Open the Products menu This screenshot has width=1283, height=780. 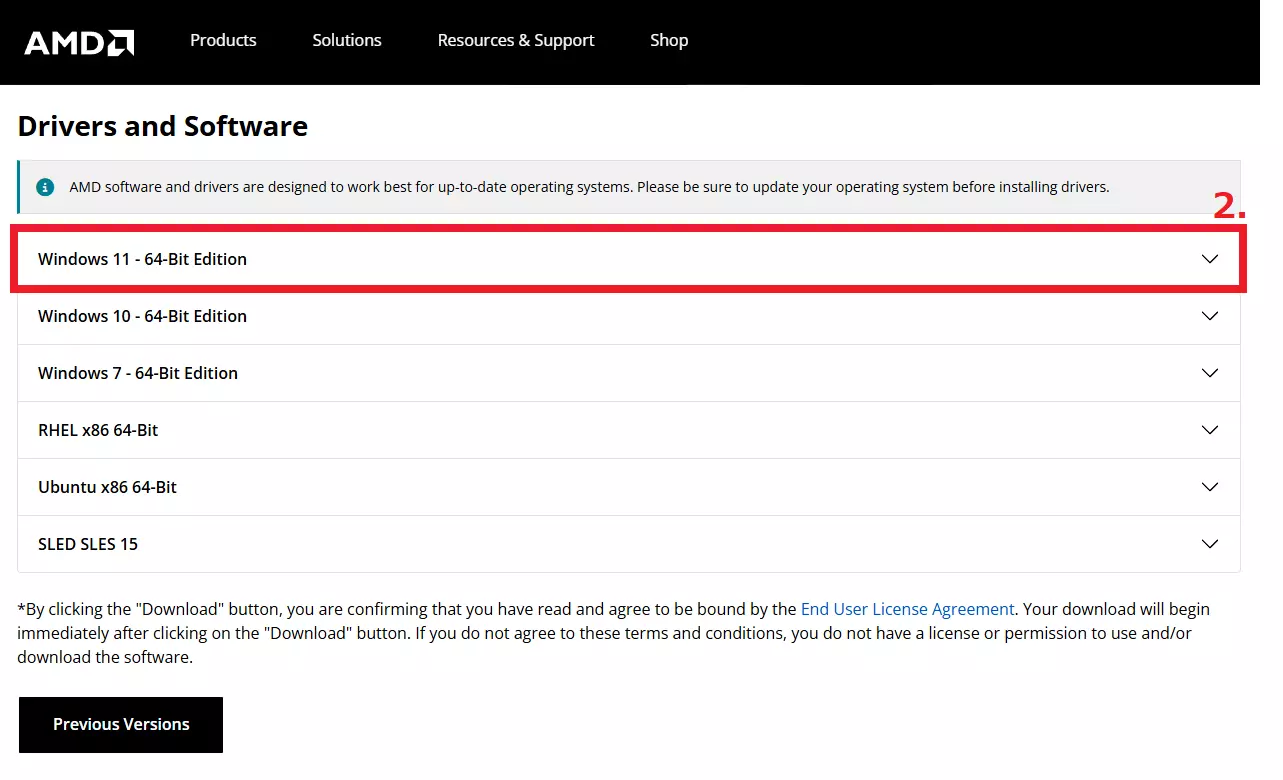tap(223, 40)
